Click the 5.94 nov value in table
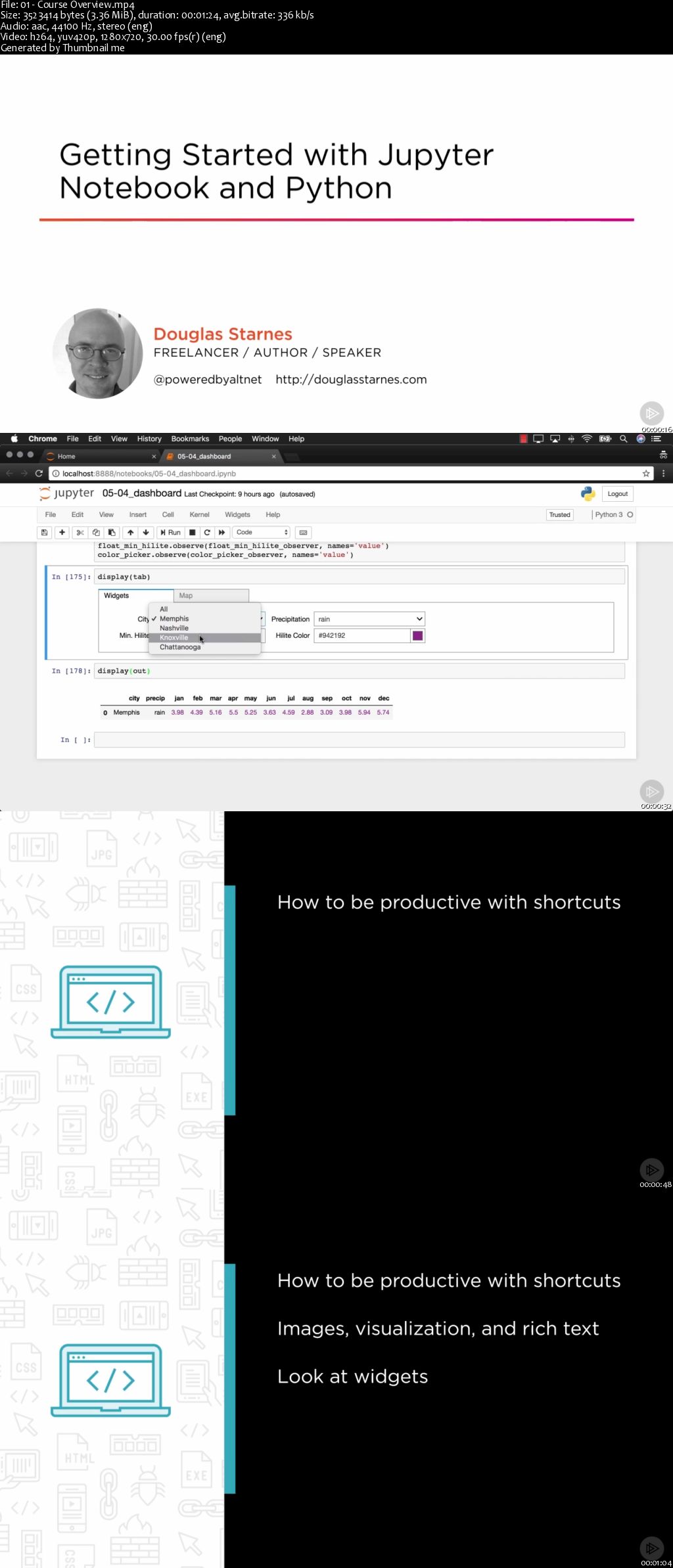The width and height of the screenshot is (673, 1568). pyautogui.click(x=364, y=712)
